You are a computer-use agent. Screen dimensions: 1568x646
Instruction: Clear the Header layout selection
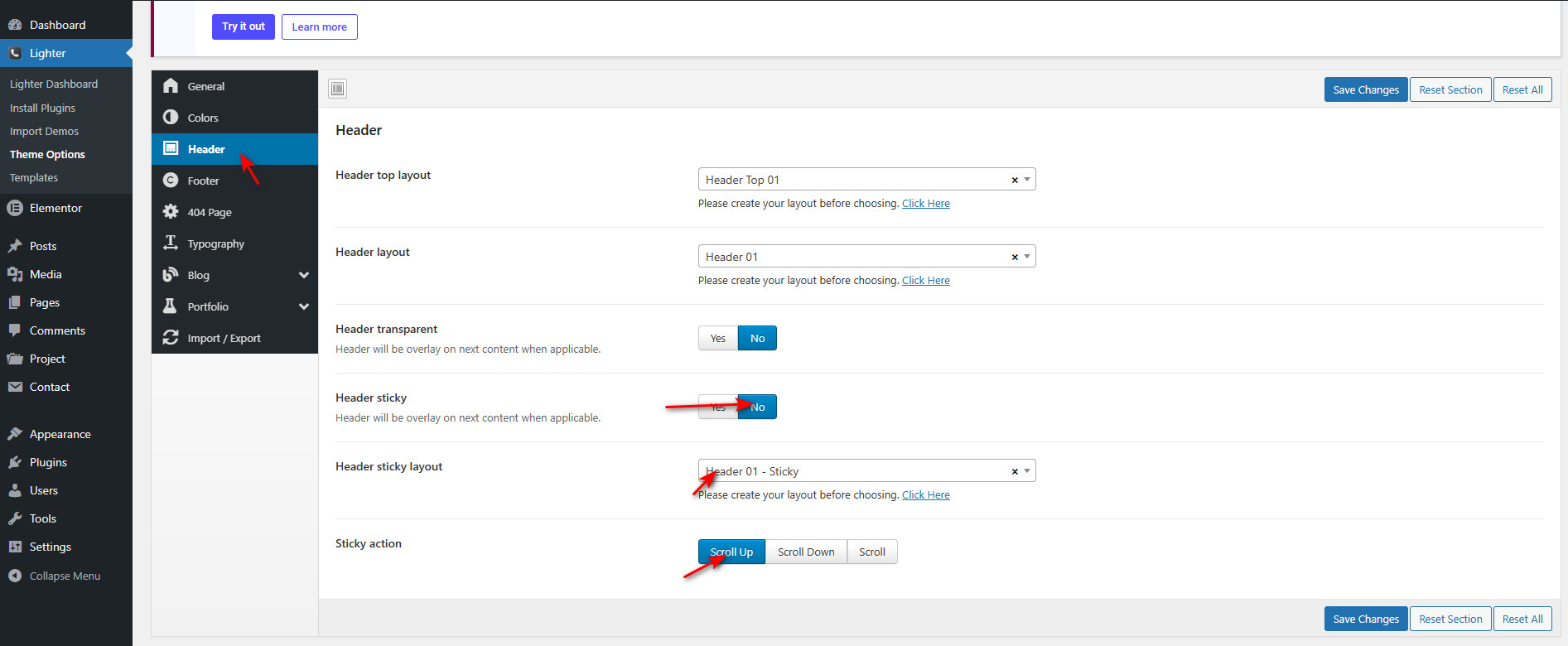click(1015, 257)
